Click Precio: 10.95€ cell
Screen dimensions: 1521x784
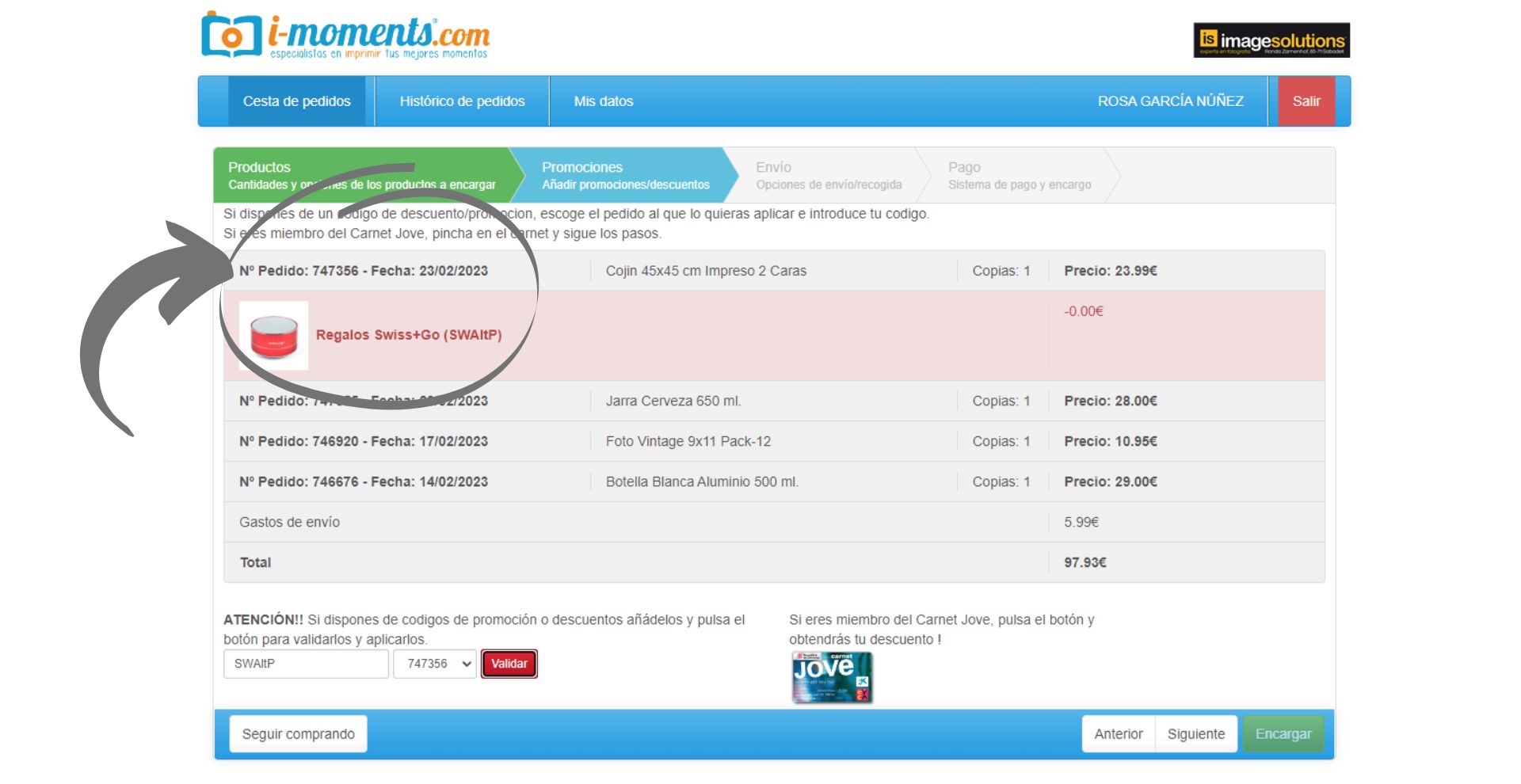1111,442
